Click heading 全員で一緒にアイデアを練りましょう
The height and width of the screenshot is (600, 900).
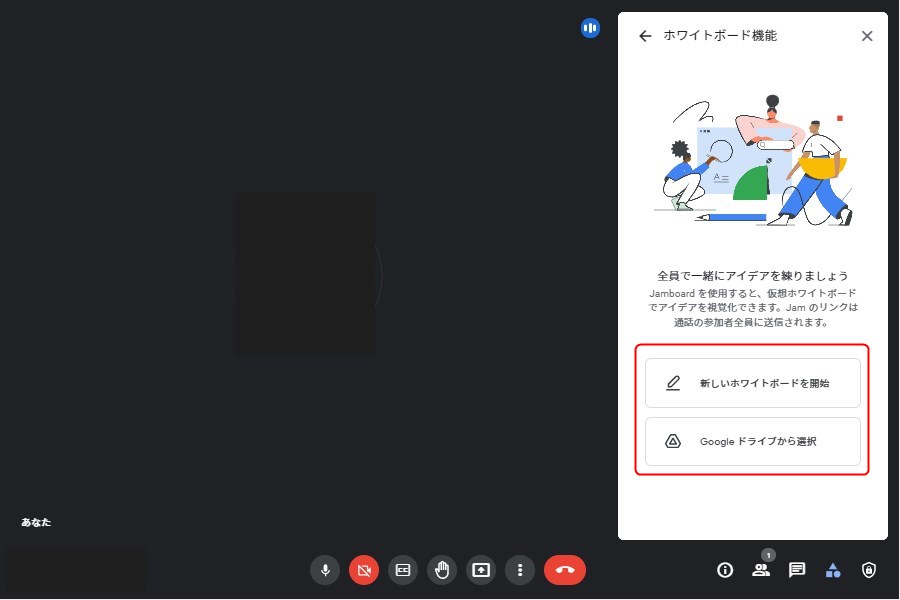click(752, 276)
